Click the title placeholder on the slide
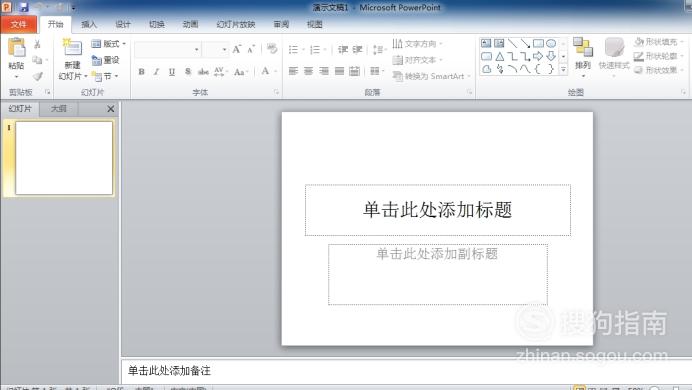 tap(437, 210)
